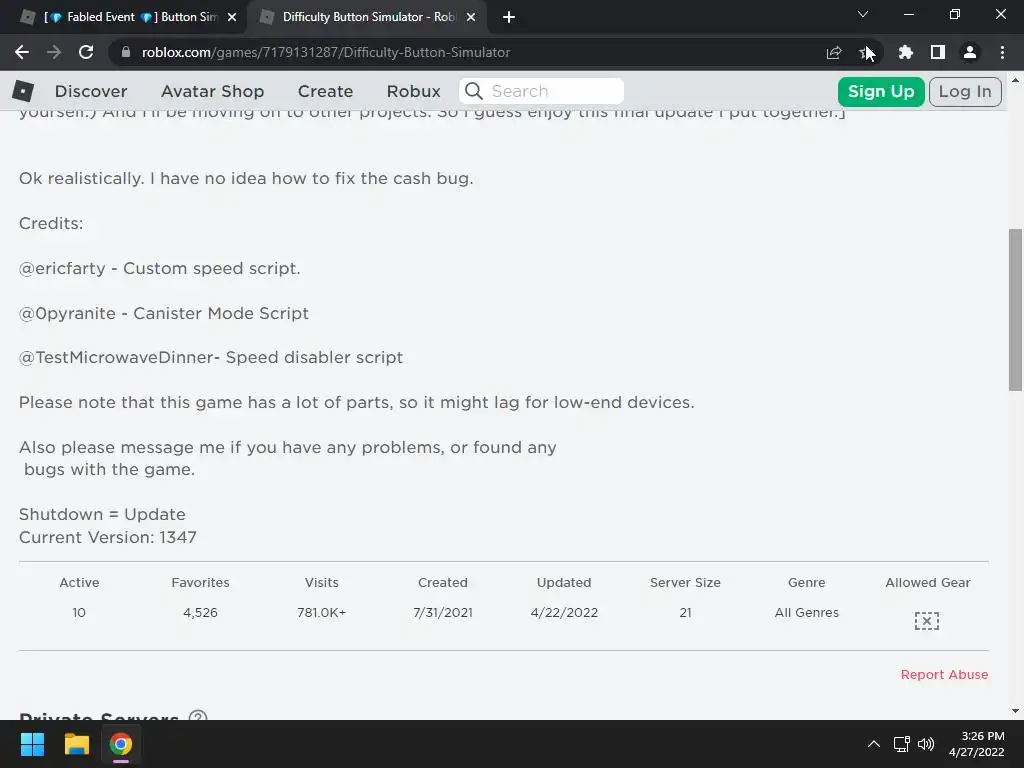Click the Allowed Gear disabled icon
This screenshot has height=768, width=1024.
coord(927,620)
